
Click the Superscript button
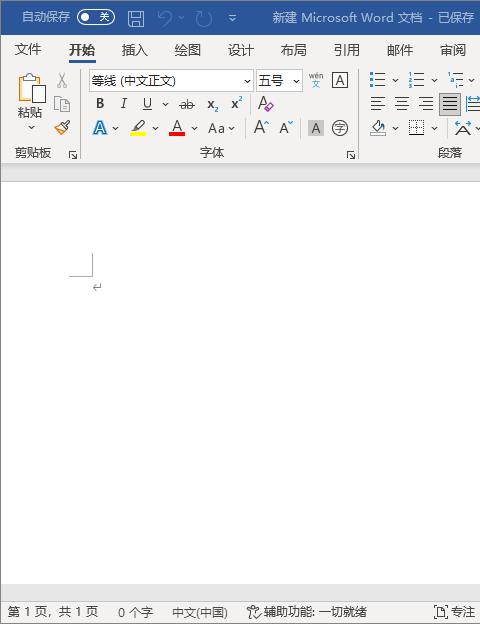pyautogui.click(x=236, y=104)
